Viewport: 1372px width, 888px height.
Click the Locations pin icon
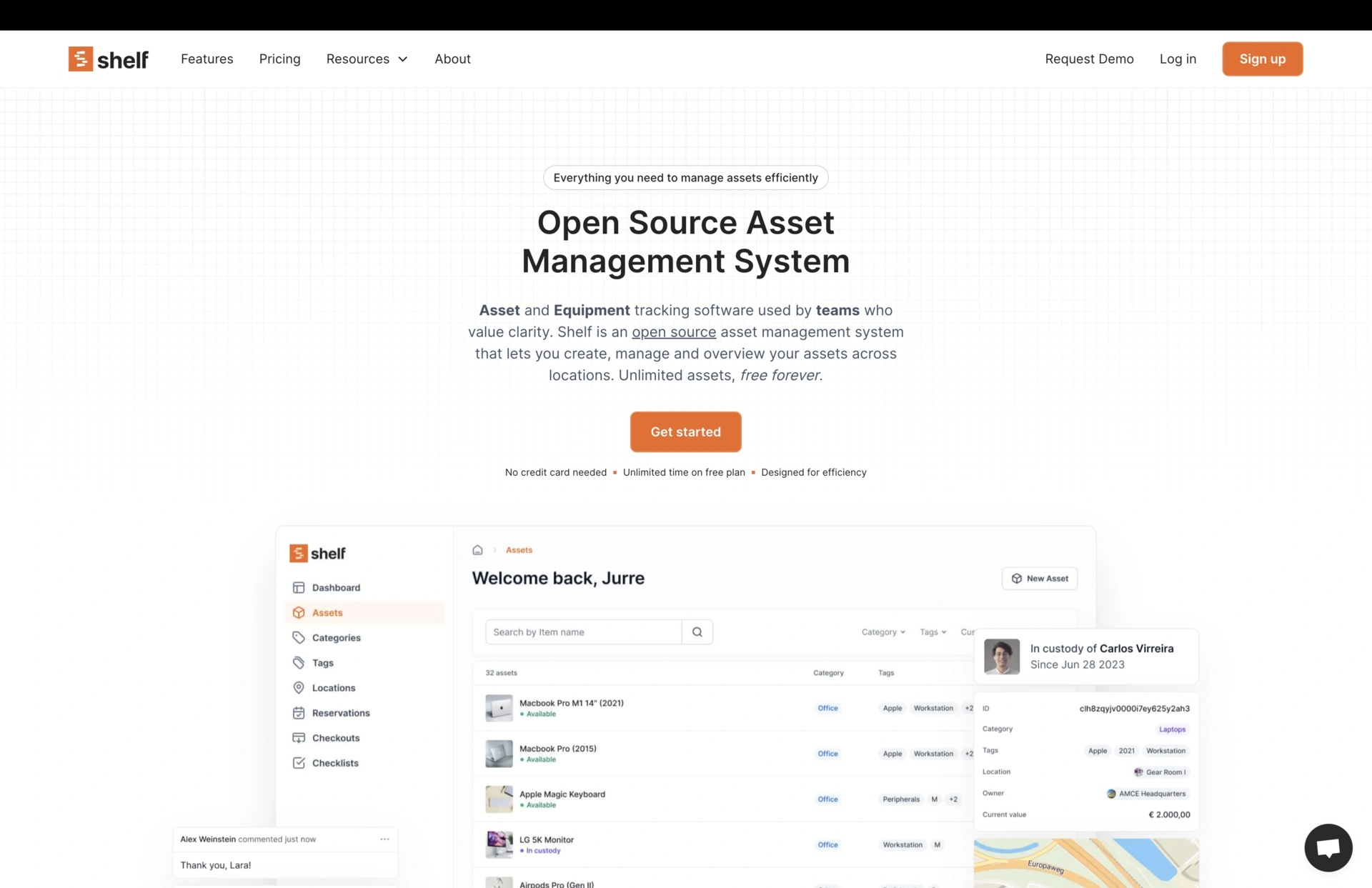coord(299,687)
